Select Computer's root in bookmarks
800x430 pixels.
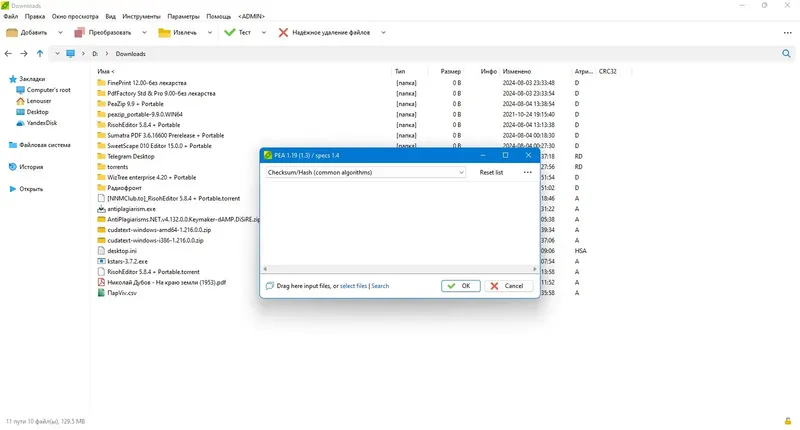point(48,90)
